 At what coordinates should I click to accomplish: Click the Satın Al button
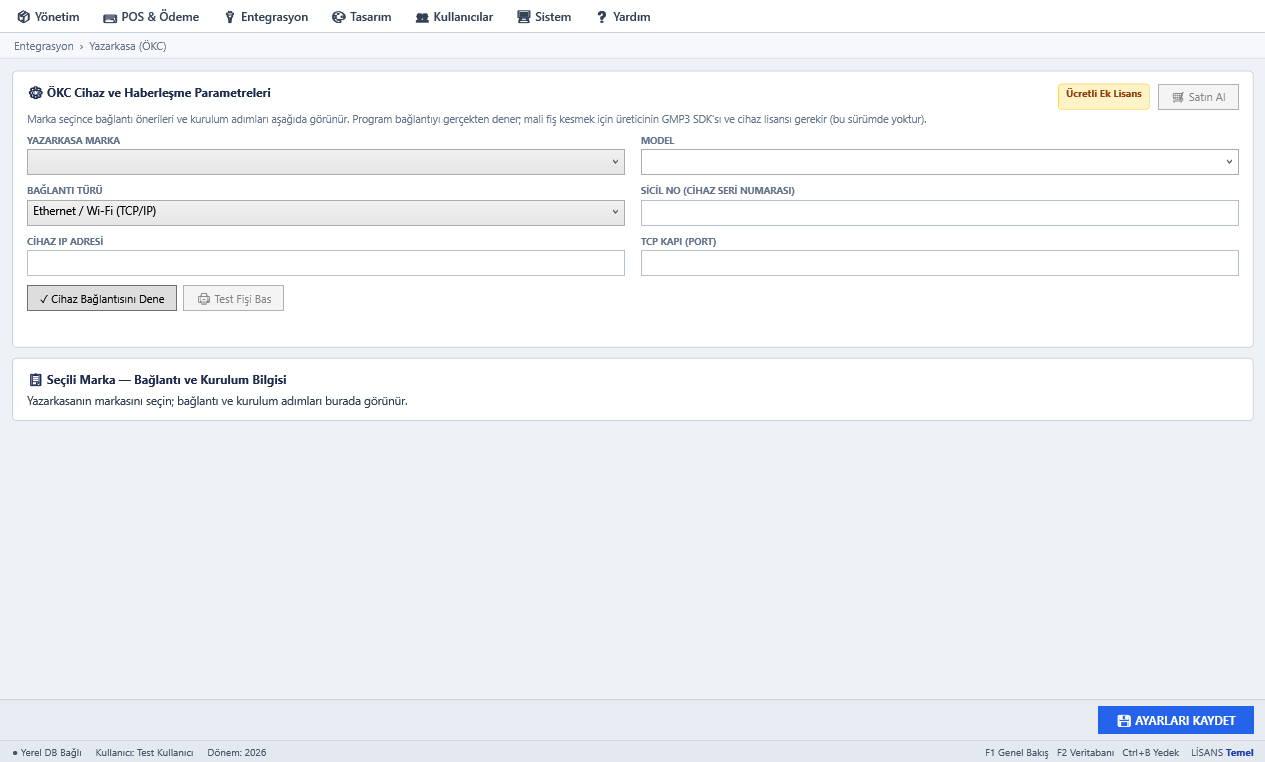click(1198, 97)
